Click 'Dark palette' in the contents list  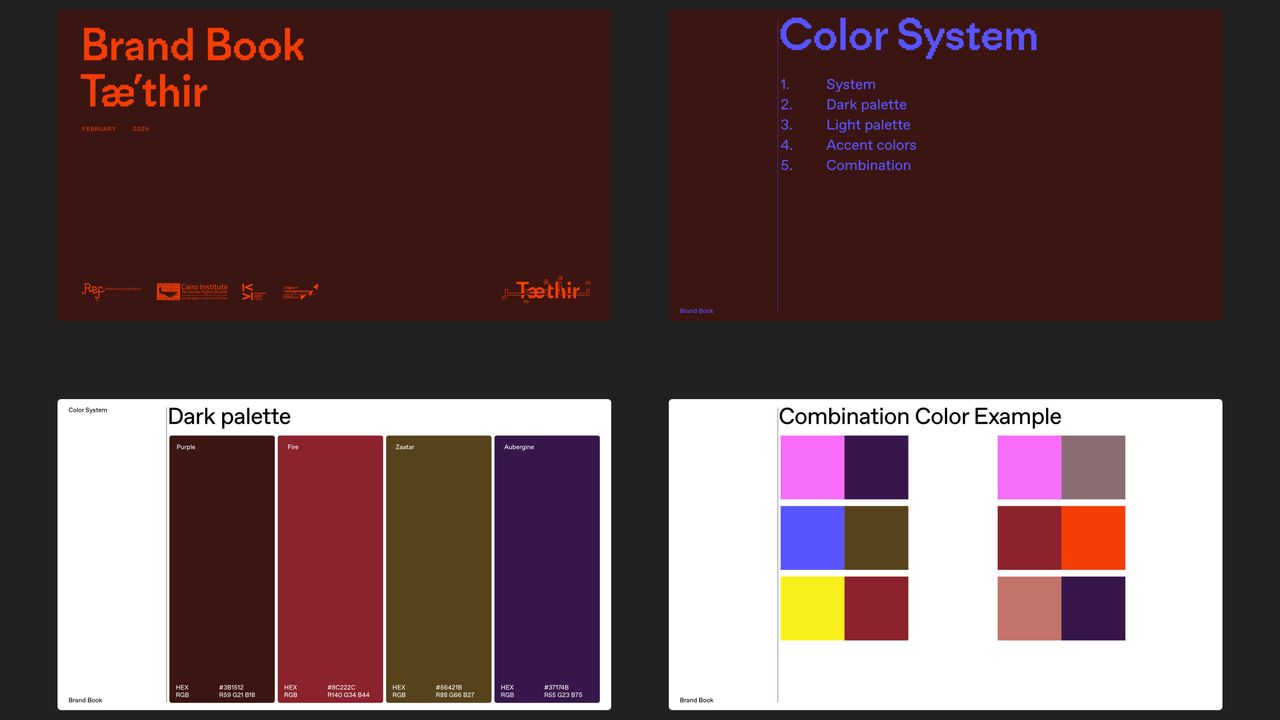[x=866, y=105]
